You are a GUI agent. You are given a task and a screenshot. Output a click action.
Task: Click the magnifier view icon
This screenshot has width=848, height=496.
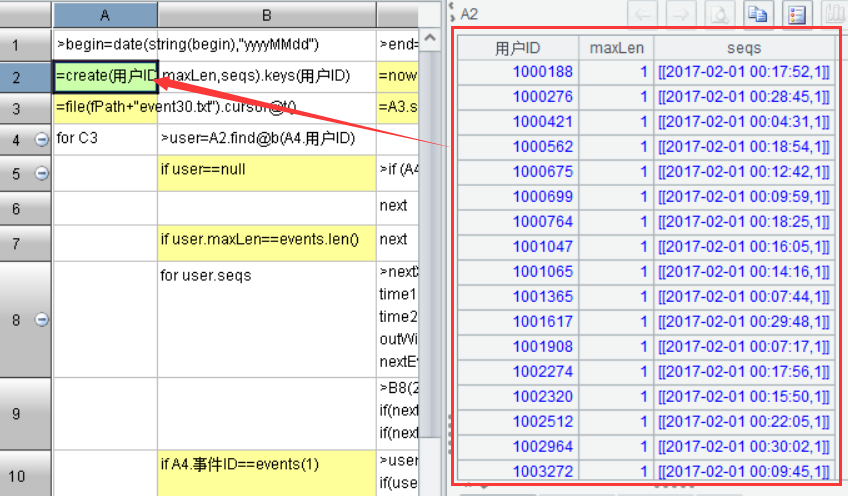pyautogui.click(x=721, y=14)
